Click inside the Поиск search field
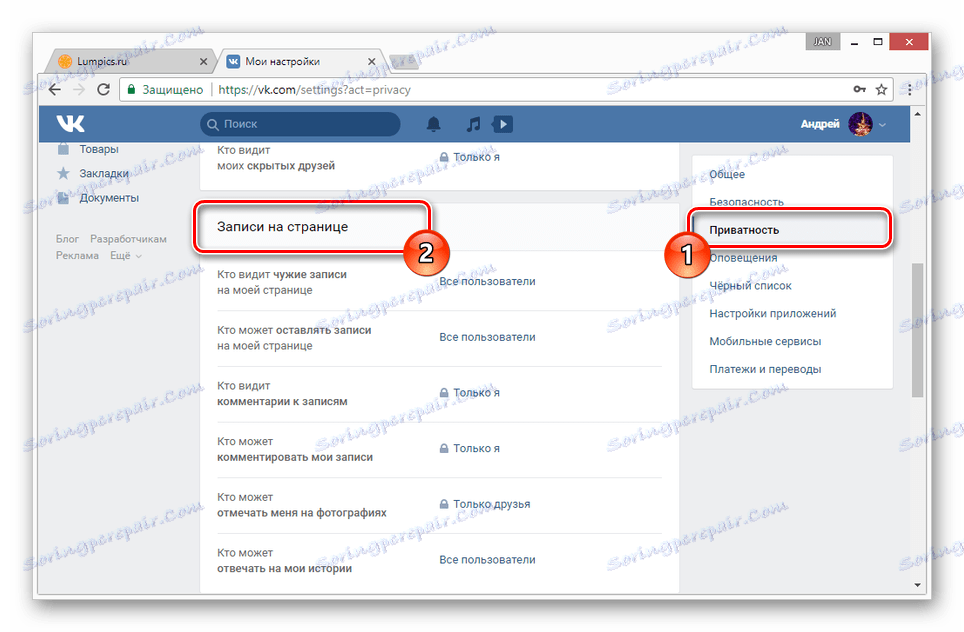 tap(300, 123)
